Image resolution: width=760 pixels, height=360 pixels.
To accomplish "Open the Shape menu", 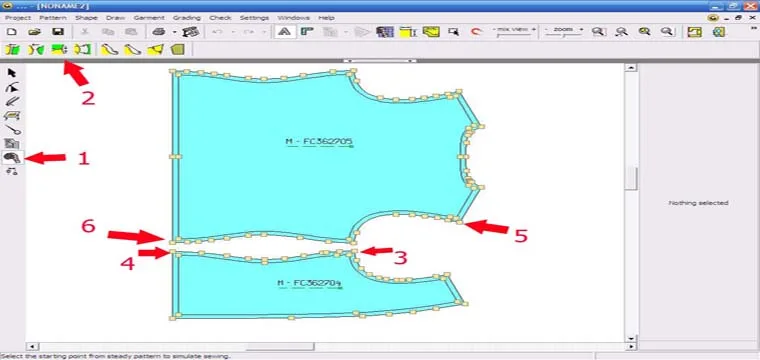I will [86, 18].
